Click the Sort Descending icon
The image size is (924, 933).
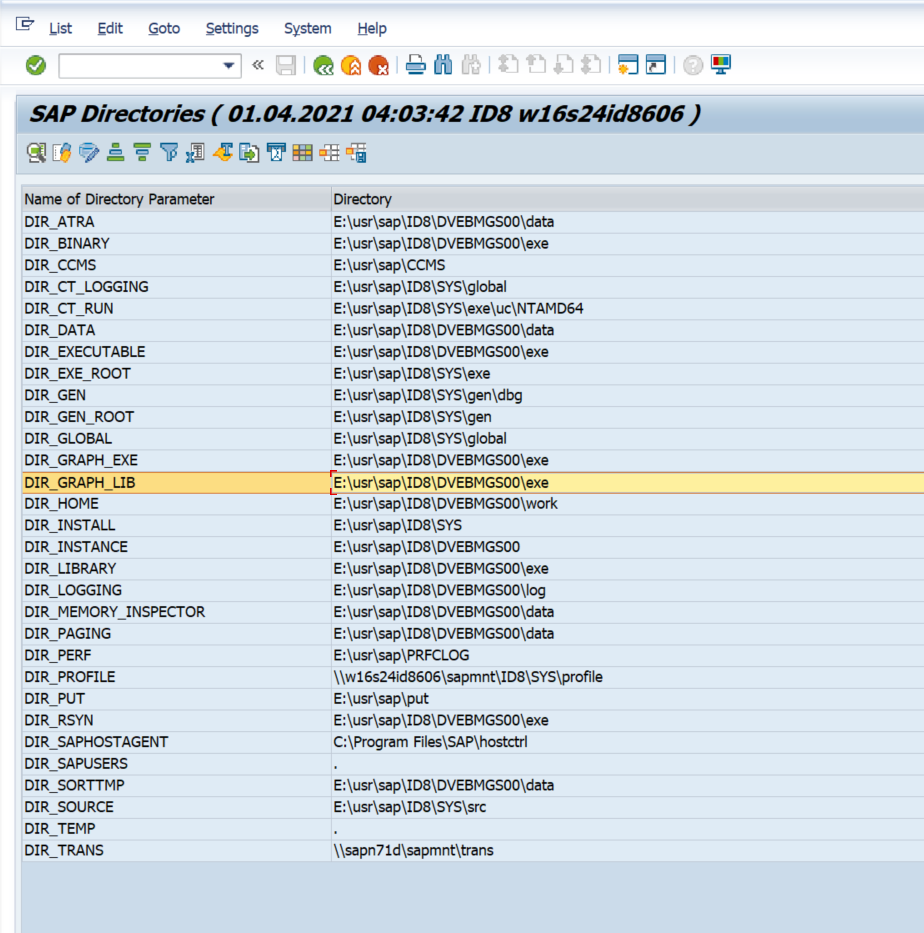click(142, 153)
